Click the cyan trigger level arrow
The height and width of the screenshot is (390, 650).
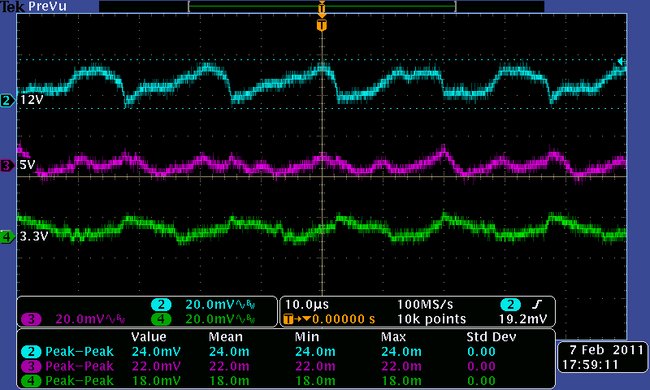tap(621, 62)
